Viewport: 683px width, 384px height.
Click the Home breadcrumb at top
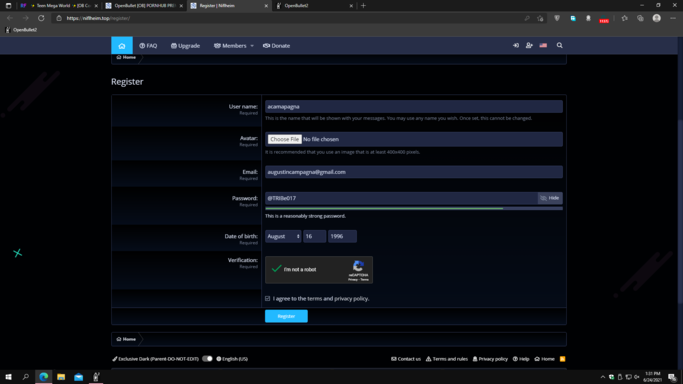[x=126, y=57]
